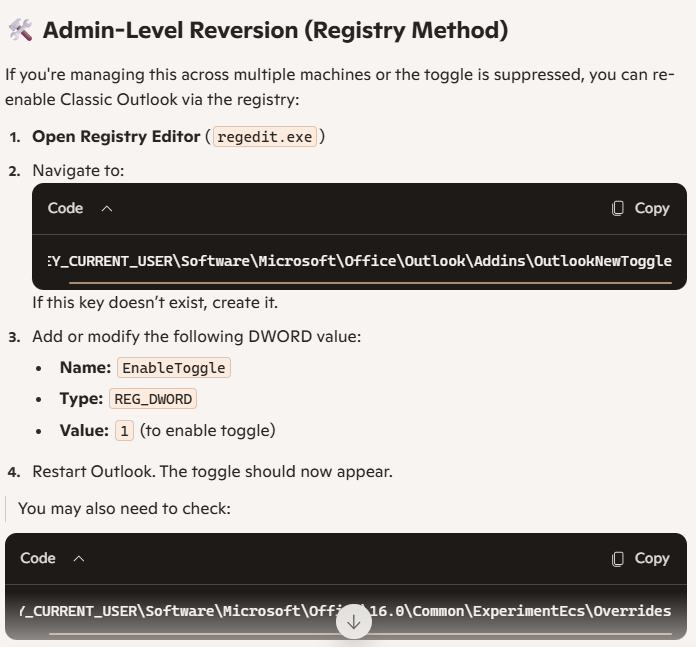The height and width of the screenshot is (647, 696).
Task: Click the ExperimentEcs\Overrides registry path text
Action: pos(345,611)
